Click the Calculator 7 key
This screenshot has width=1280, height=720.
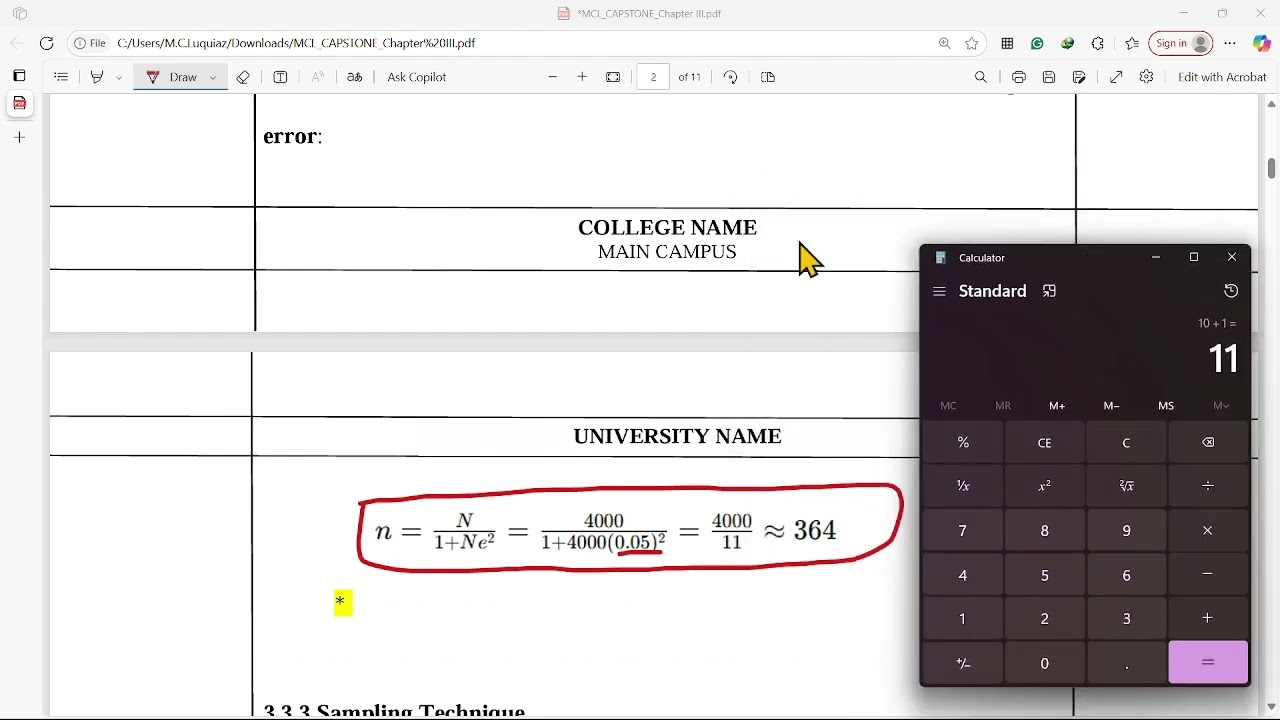963,531
